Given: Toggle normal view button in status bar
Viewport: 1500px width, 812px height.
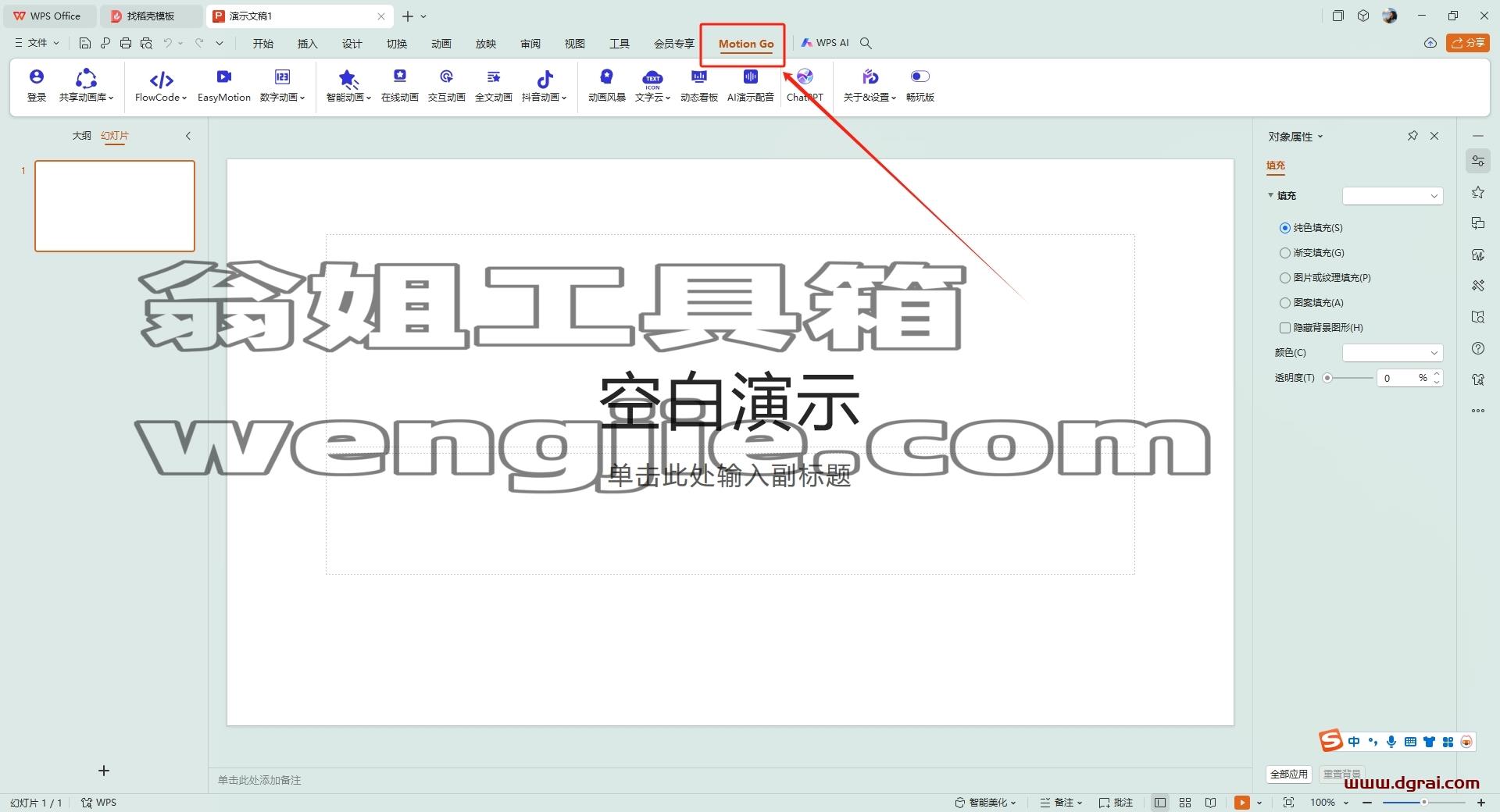Looking at the screenshot, I should pos(1160,803).
